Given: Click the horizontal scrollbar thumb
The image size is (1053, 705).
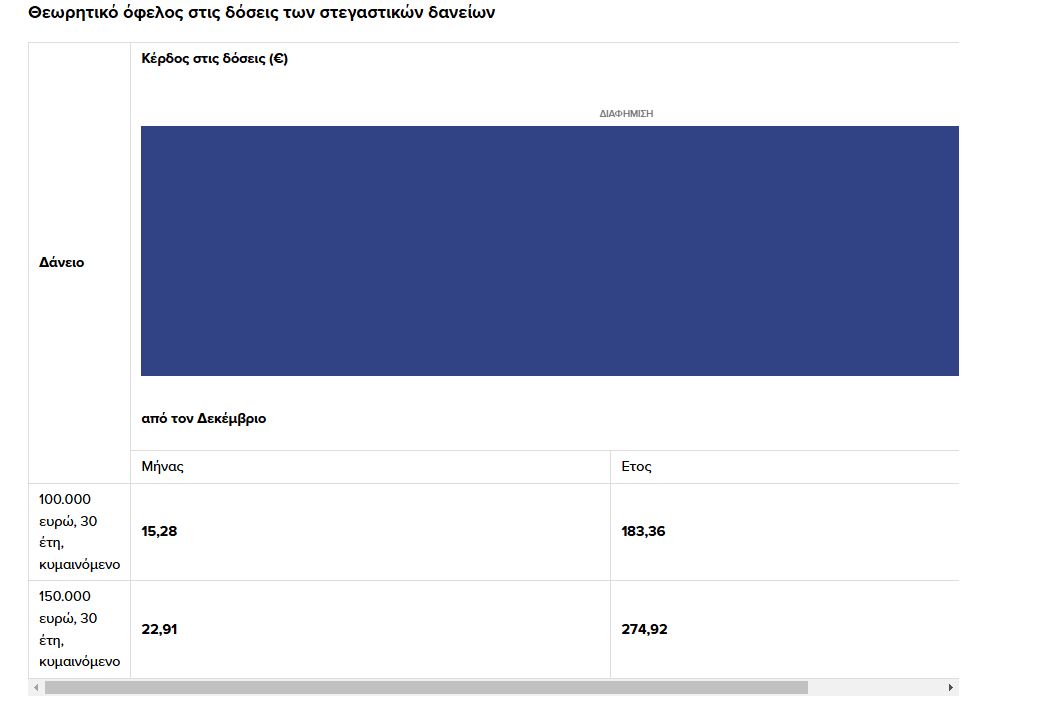Looking at the screenshot, I should [425, 688].
